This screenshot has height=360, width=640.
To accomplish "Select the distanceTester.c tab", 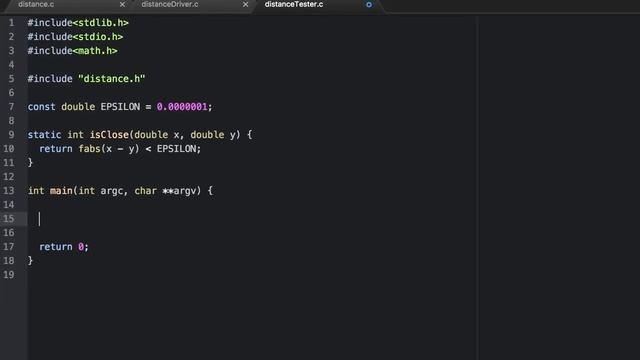I will pyautogui.click(x=294, y=4).
